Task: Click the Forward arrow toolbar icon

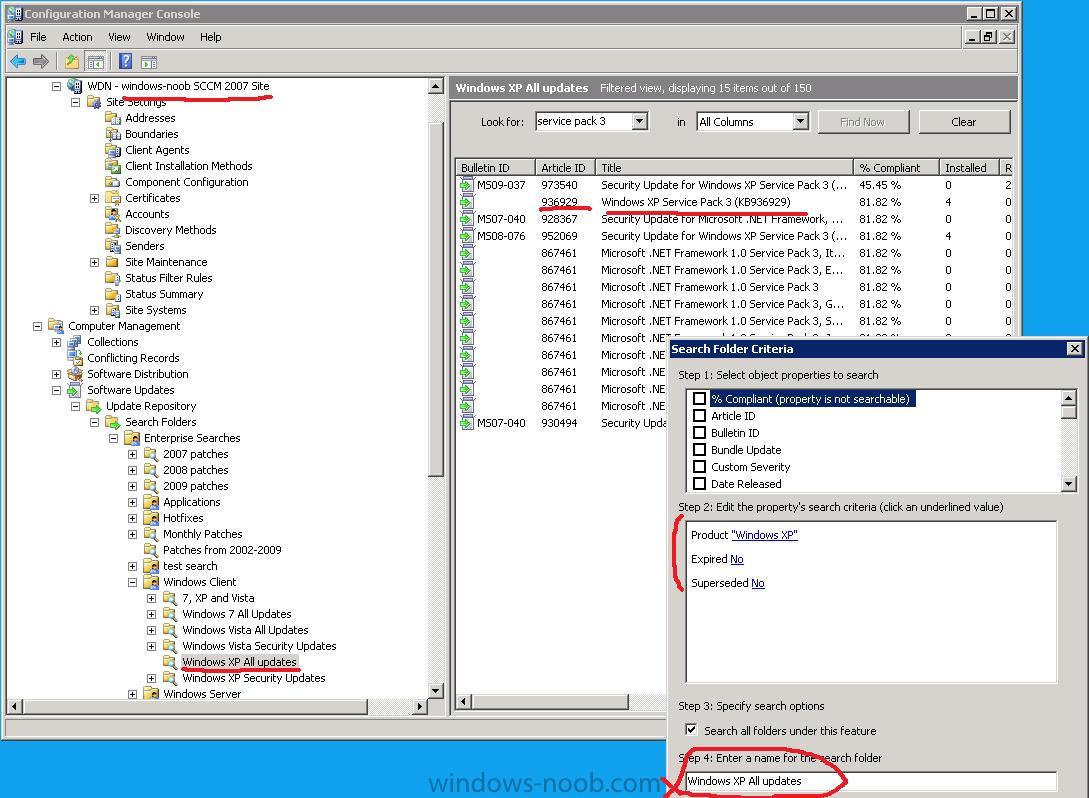Action: click(x=41, y=62)
